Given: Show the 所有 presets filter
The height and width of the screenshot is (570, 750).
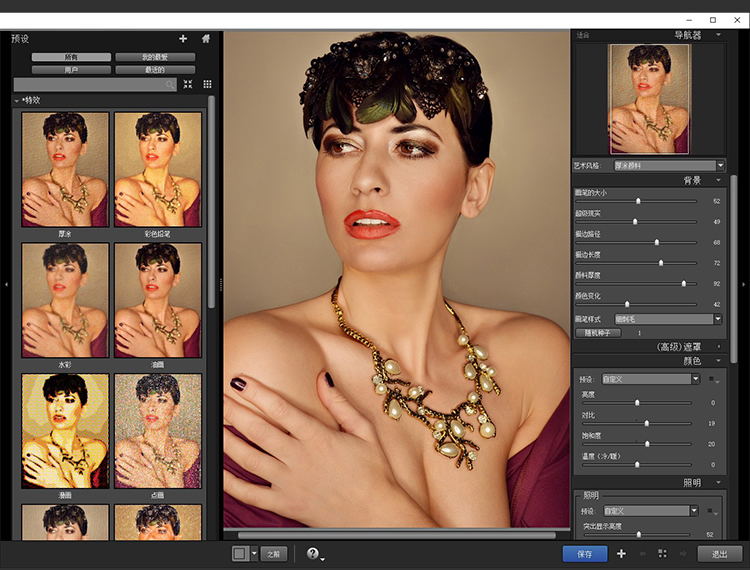Looking at the screenshot, I should point(71,57).
